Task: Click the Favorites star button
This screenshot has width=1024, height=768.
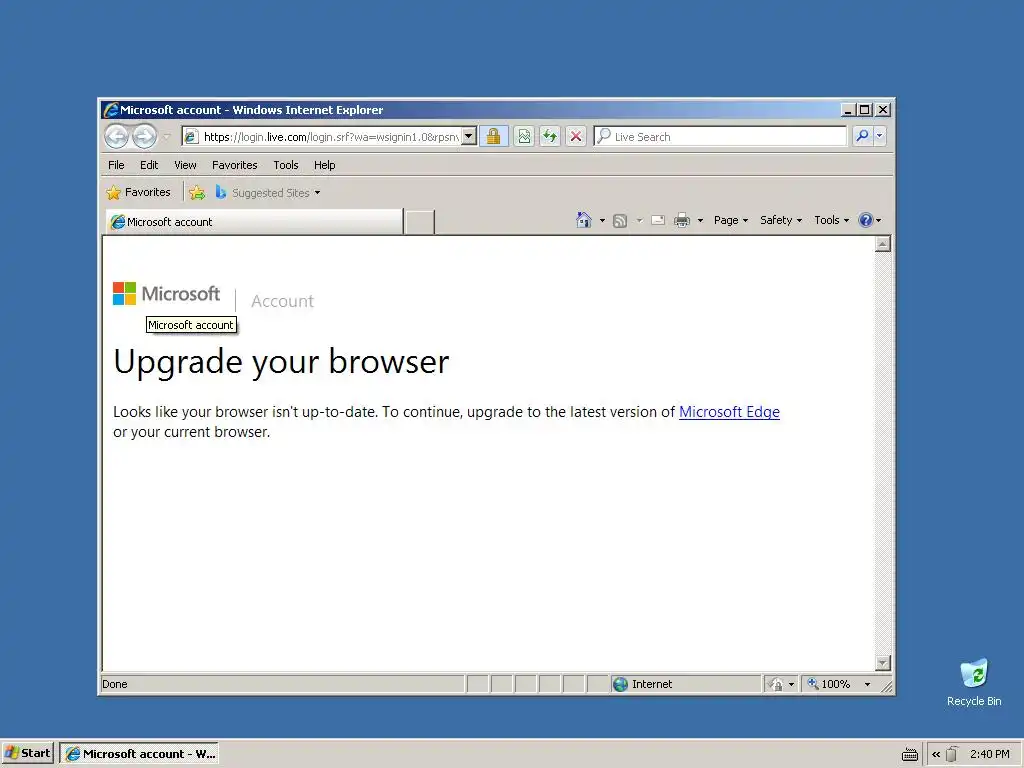Action: pos(138,193)
